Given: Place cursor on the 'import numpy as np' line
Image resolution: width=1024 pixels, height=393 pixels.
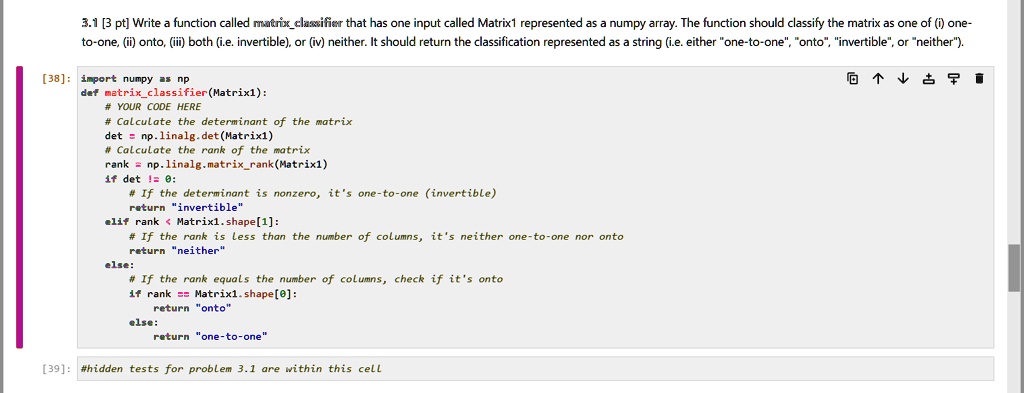Looking at the screenshot, I should [135, 78].
